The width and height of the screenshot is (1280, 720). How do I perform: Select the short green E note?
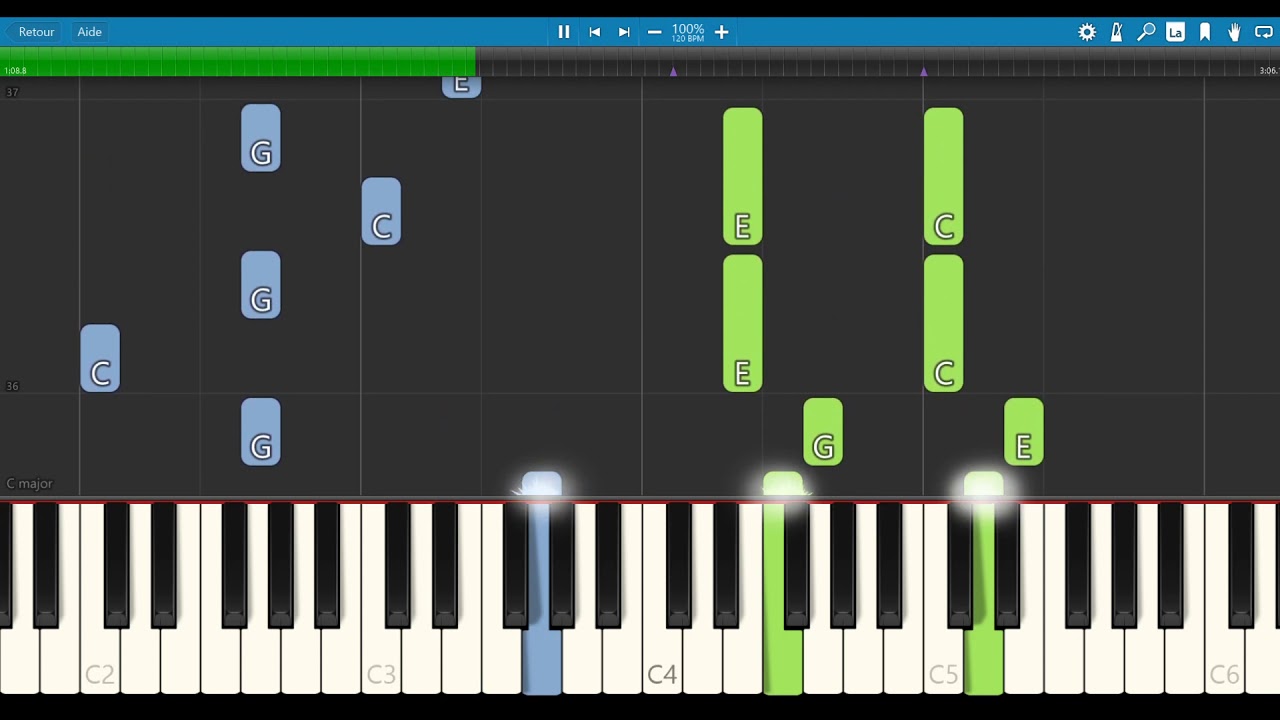(1024, 432)
